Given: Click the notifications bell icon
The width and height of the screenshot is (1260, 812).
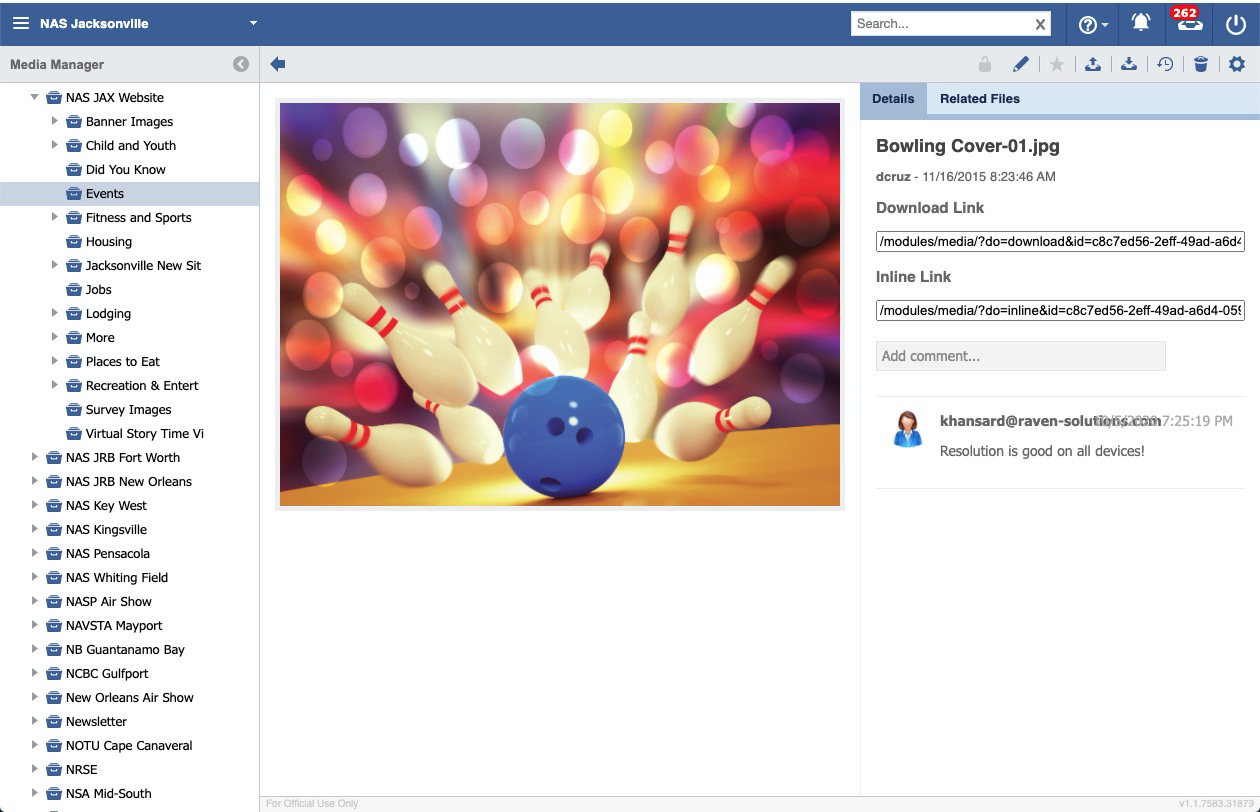Looking at the screenshot, I should click(1140, 24).
